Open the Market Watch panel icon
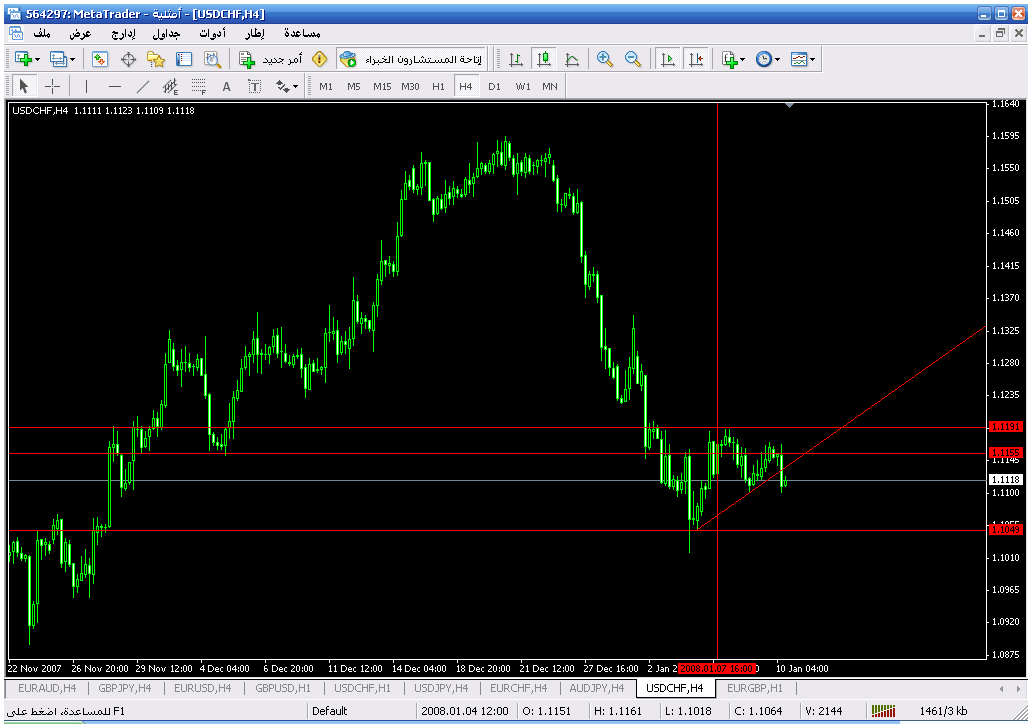This screenshot has height=724, width=1032. (100, 60)
